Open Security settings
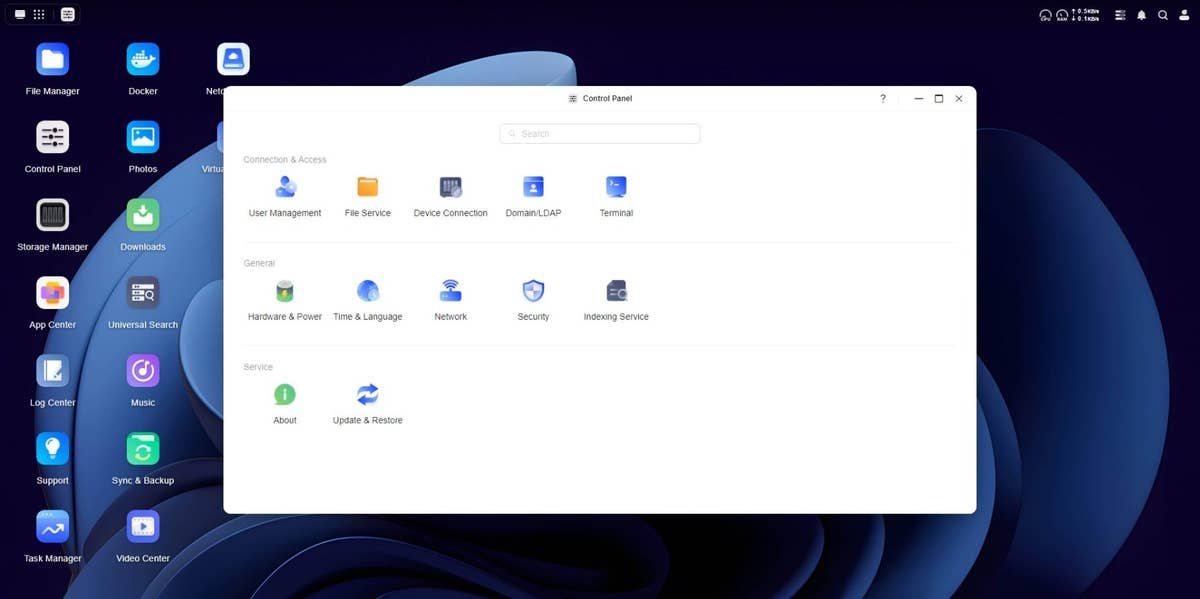 pyautogui.click(x=533, y=292)
